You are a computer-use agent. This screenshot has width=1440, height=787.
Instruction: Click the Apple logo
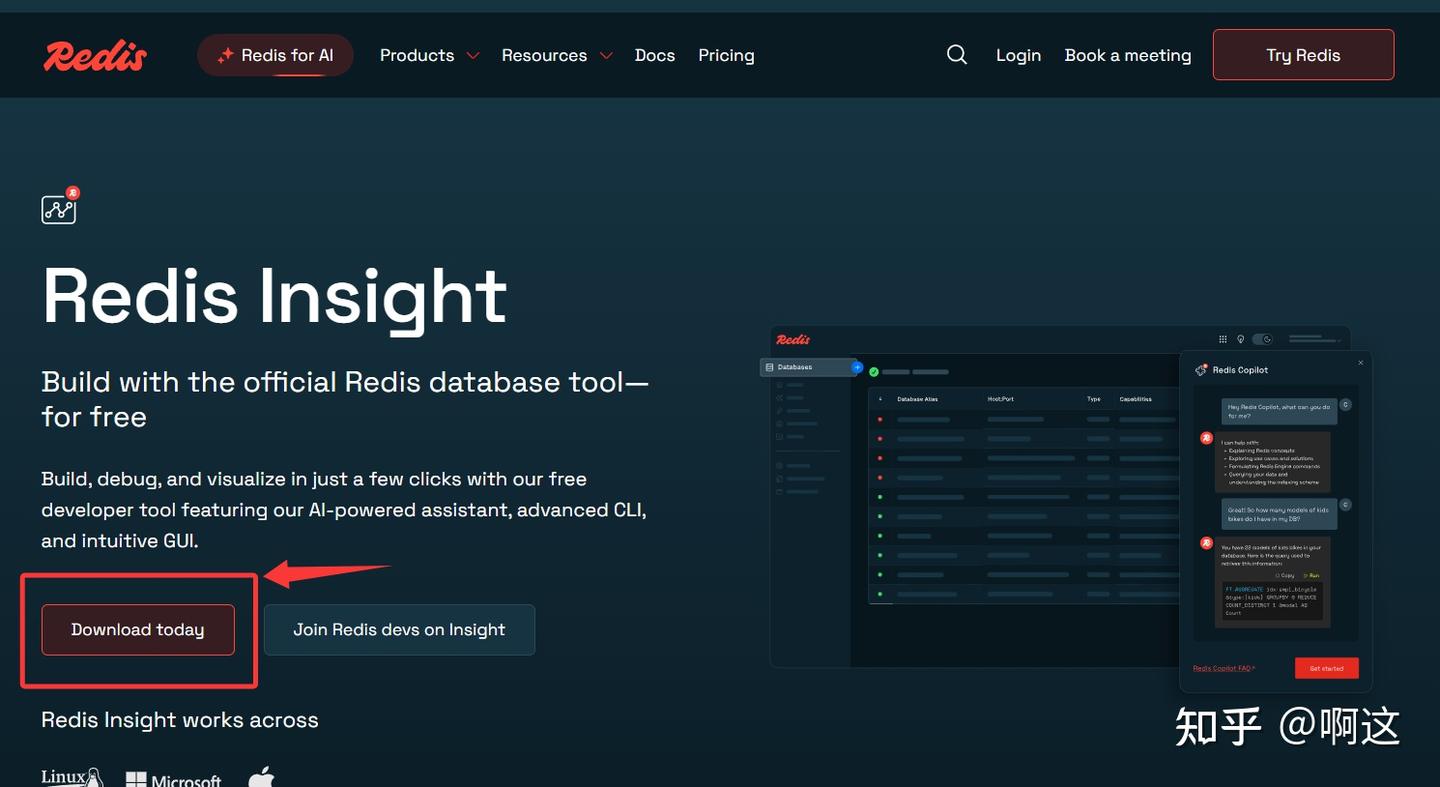(x=261, y=777)
